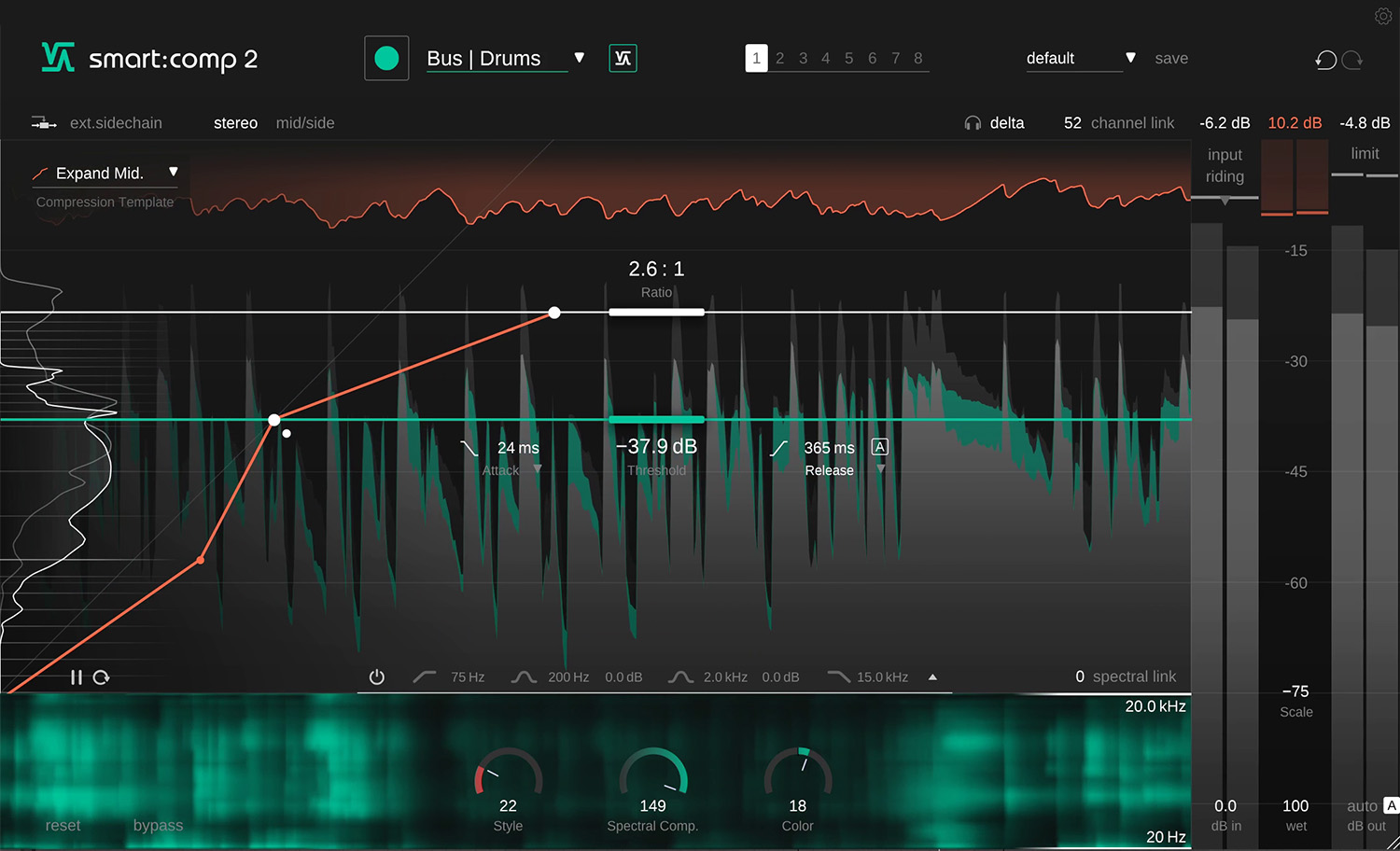Click the 24 ms attack value

518,448
